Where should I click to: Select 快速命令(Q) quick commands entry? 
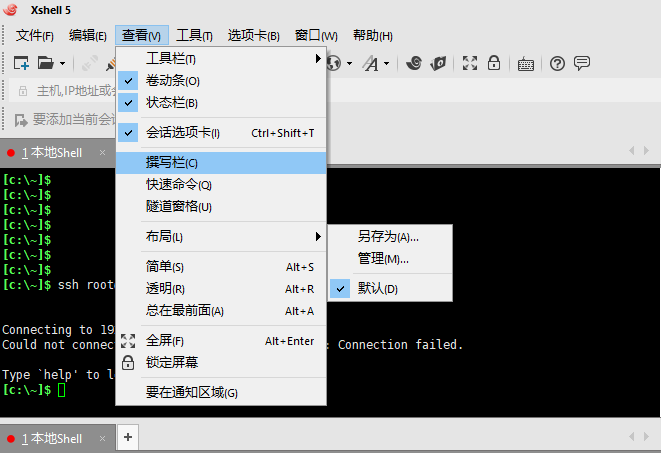(221, 185)
